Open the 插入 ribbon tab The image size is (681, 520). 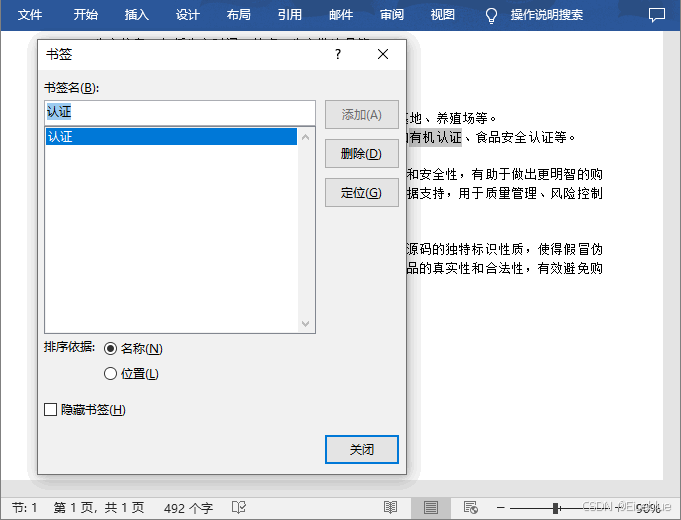(x=136, y=15)
